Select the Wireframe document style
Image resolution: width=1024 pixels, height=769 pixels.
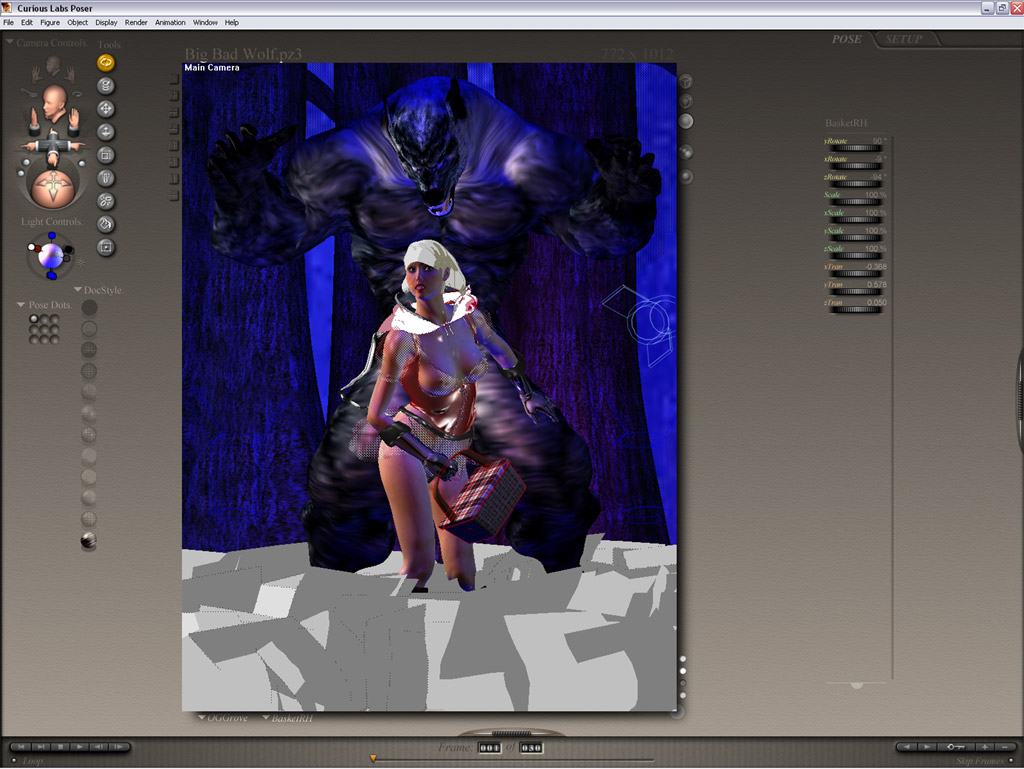(89, 350)
